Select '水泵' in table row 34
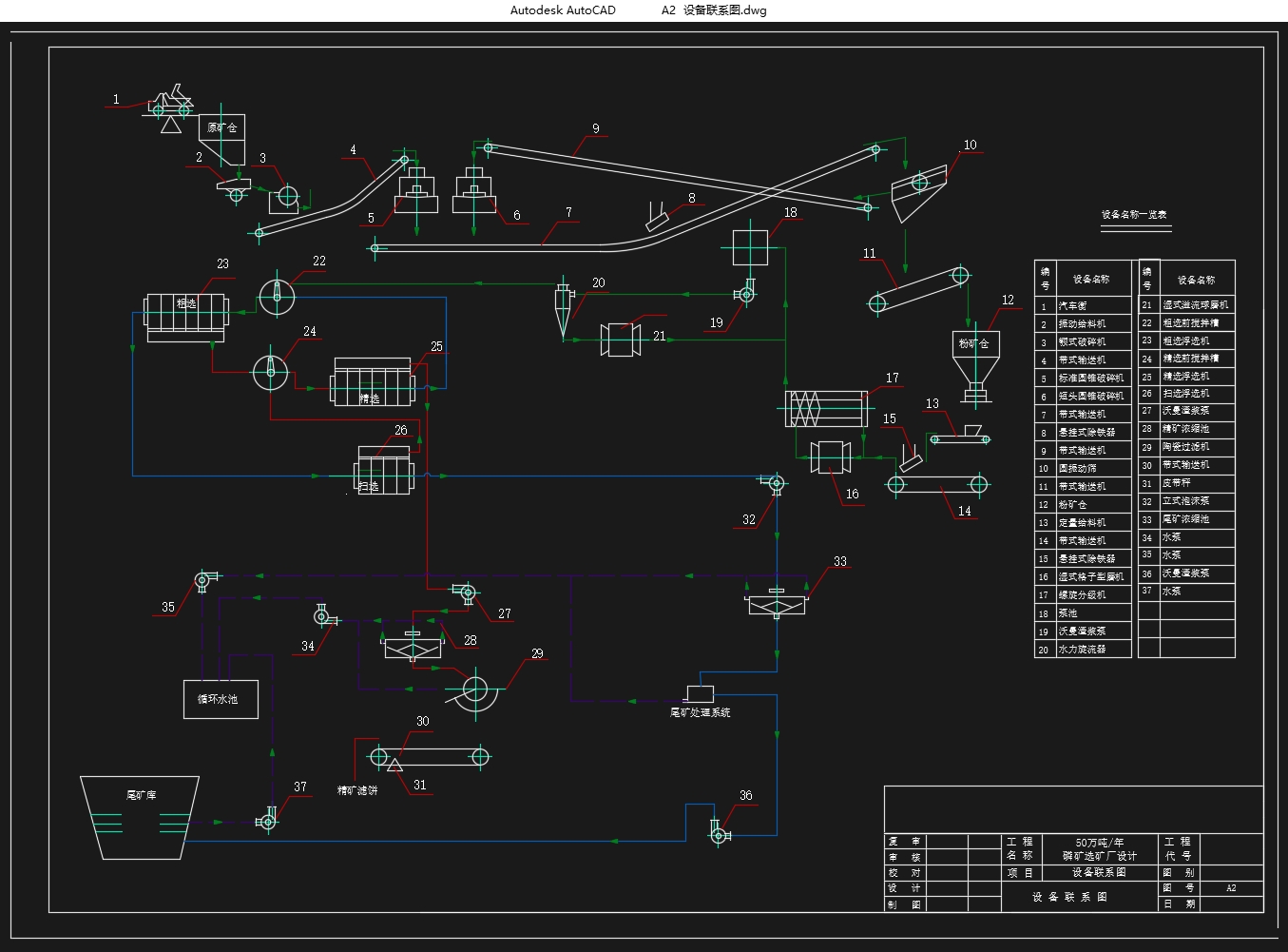Image resolution: width=1288 pixels, height=952 pixels. (1172, 537)
